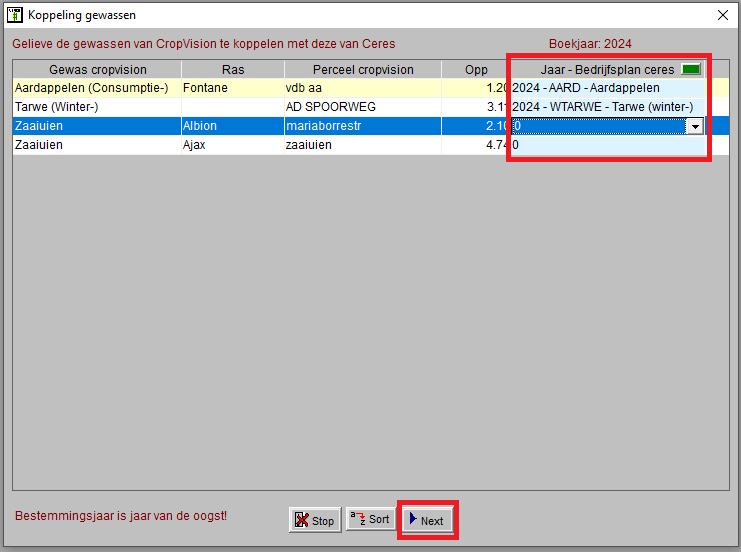741x552 pixels.
Task: Select the Aardappelen (Consumptie-) row
Action: click(x=370, y=88)
